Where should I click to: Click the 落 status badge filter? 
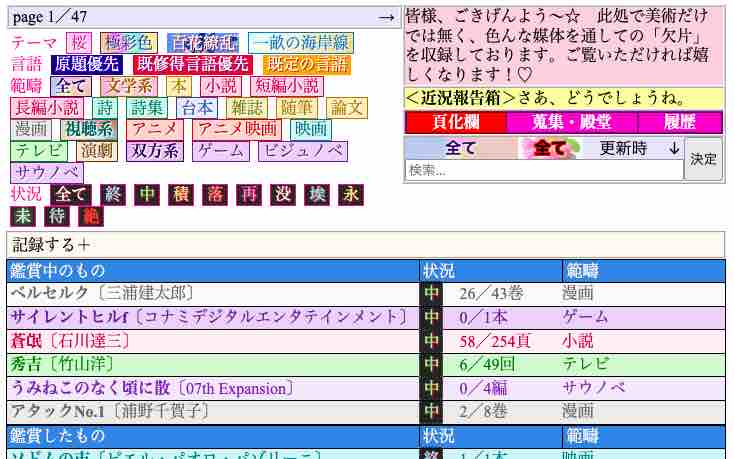(214, 195)
